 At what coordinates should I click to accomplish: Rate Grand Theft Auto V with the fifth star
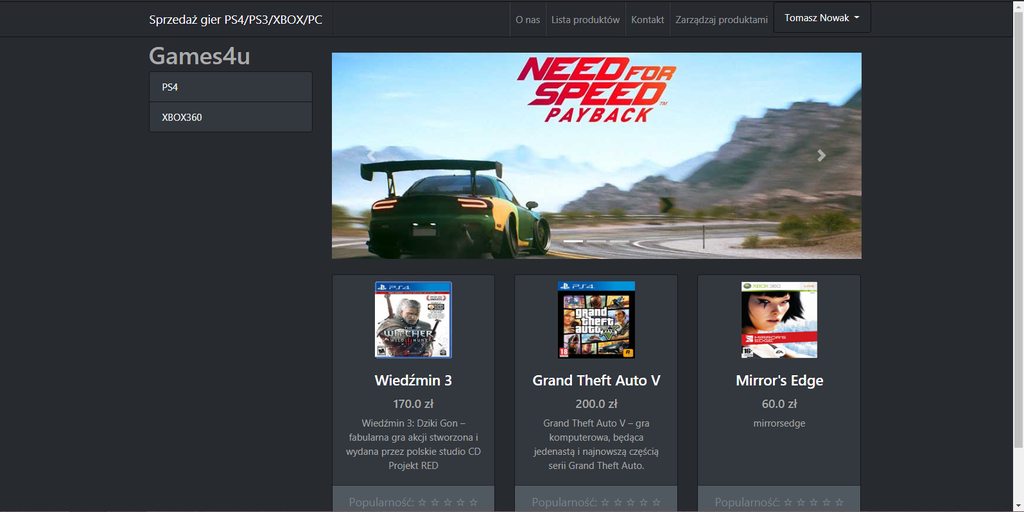tap(656, 502)
